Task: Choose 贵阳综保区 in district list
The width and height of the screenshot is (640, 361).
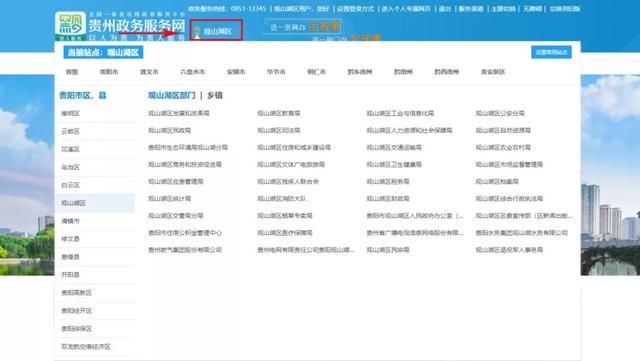Action: (76, 329)
